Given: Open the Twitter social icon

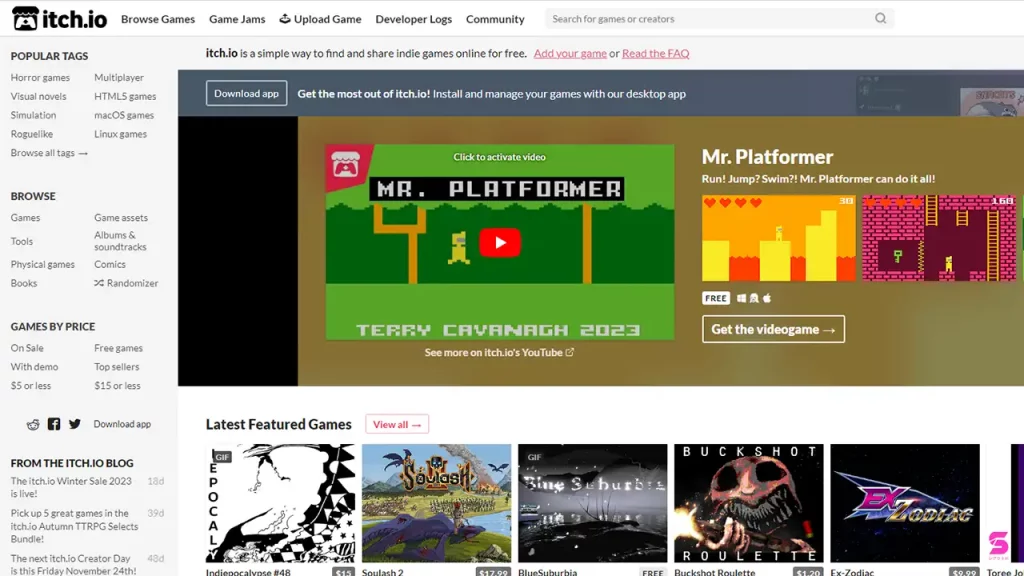Looking at the screenshot, I should 75,424.
